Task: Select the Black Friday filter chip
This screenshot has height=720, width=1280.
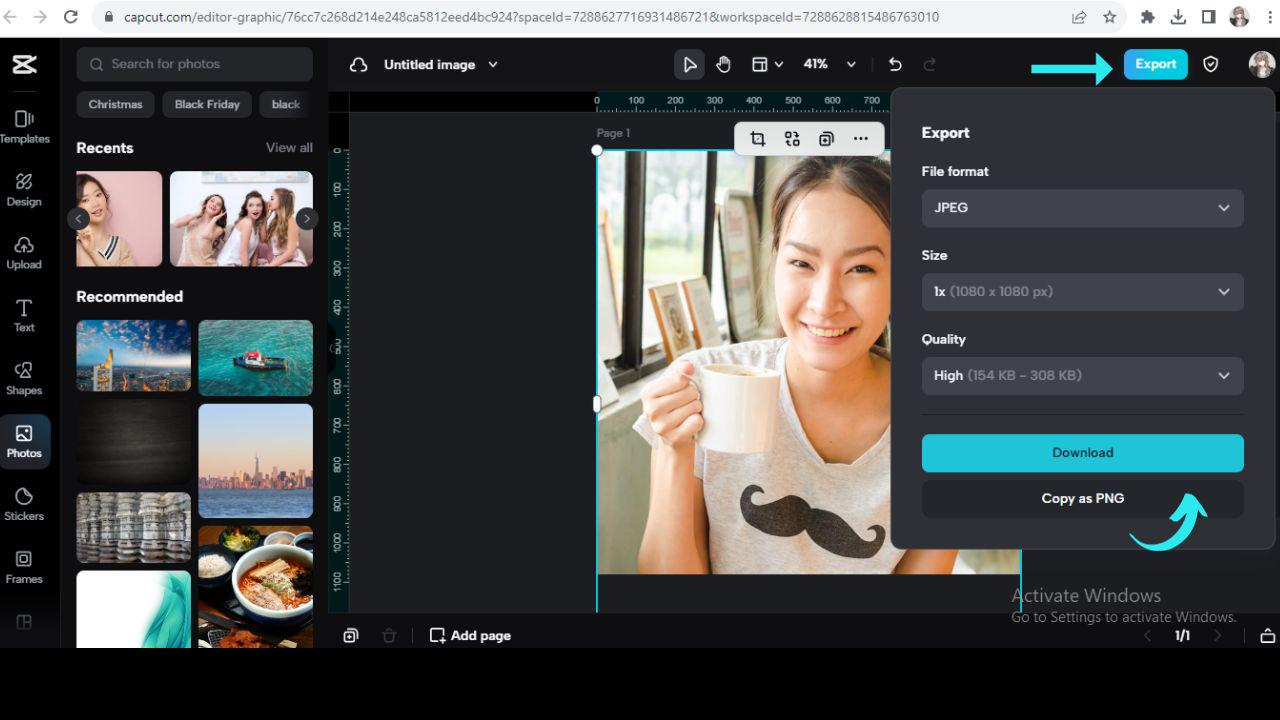Action: 206,104
